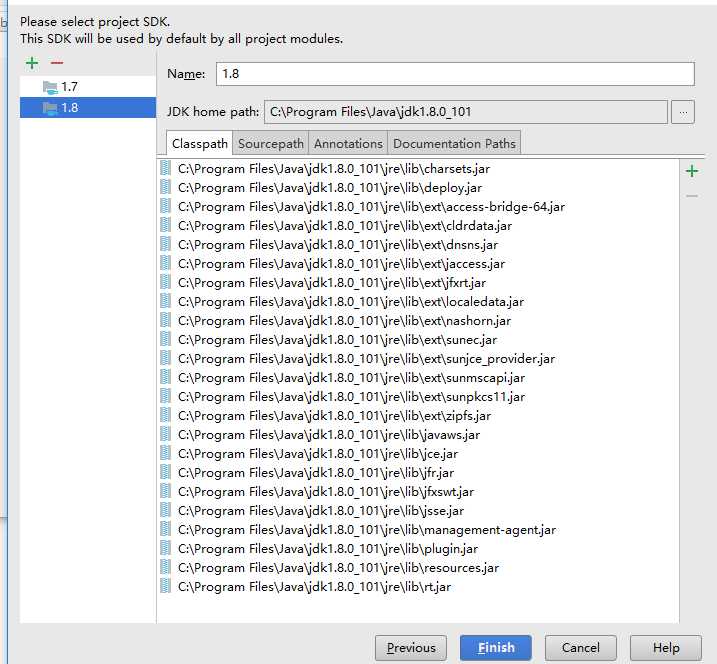
Task: Click the jar icon beside charsets.jar
Action: [x=166, y=168]
